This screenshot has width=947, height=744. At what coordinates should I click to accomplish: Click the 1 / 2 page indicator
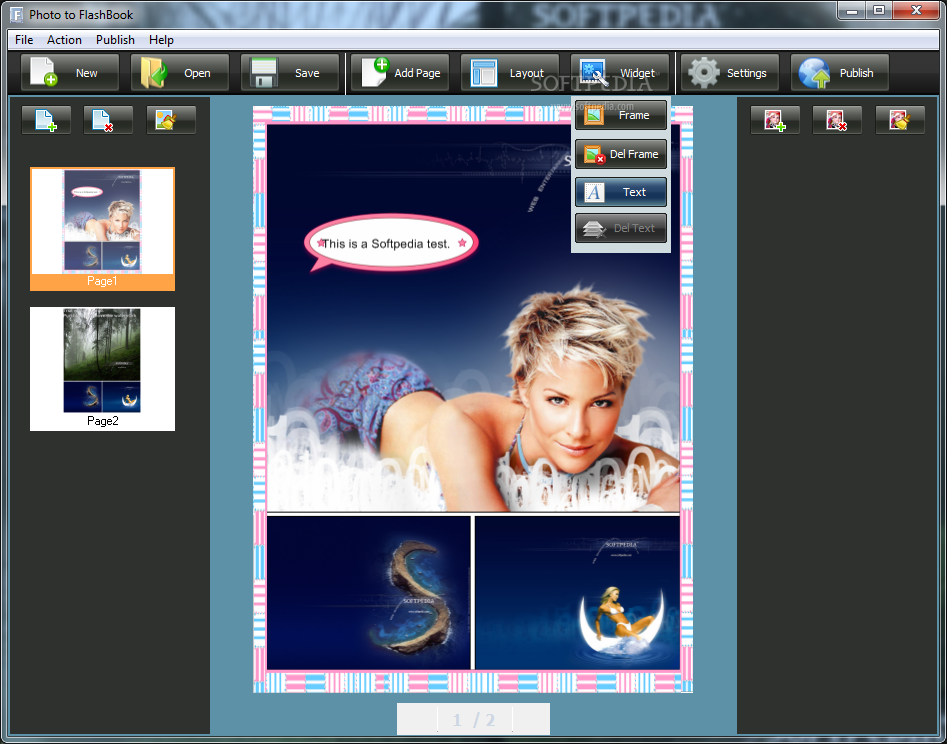(474, 719)
